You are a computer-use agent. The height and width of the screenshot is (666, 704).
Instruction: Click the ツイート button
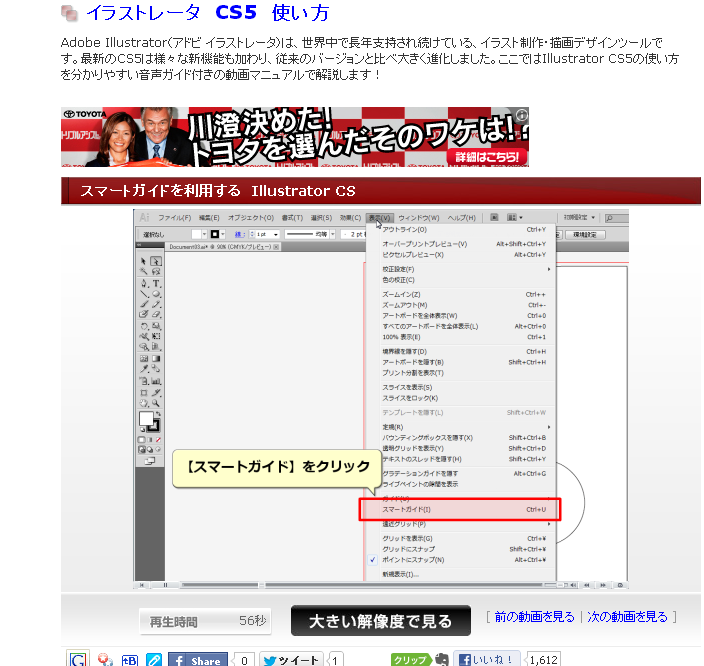pos(292,660)
